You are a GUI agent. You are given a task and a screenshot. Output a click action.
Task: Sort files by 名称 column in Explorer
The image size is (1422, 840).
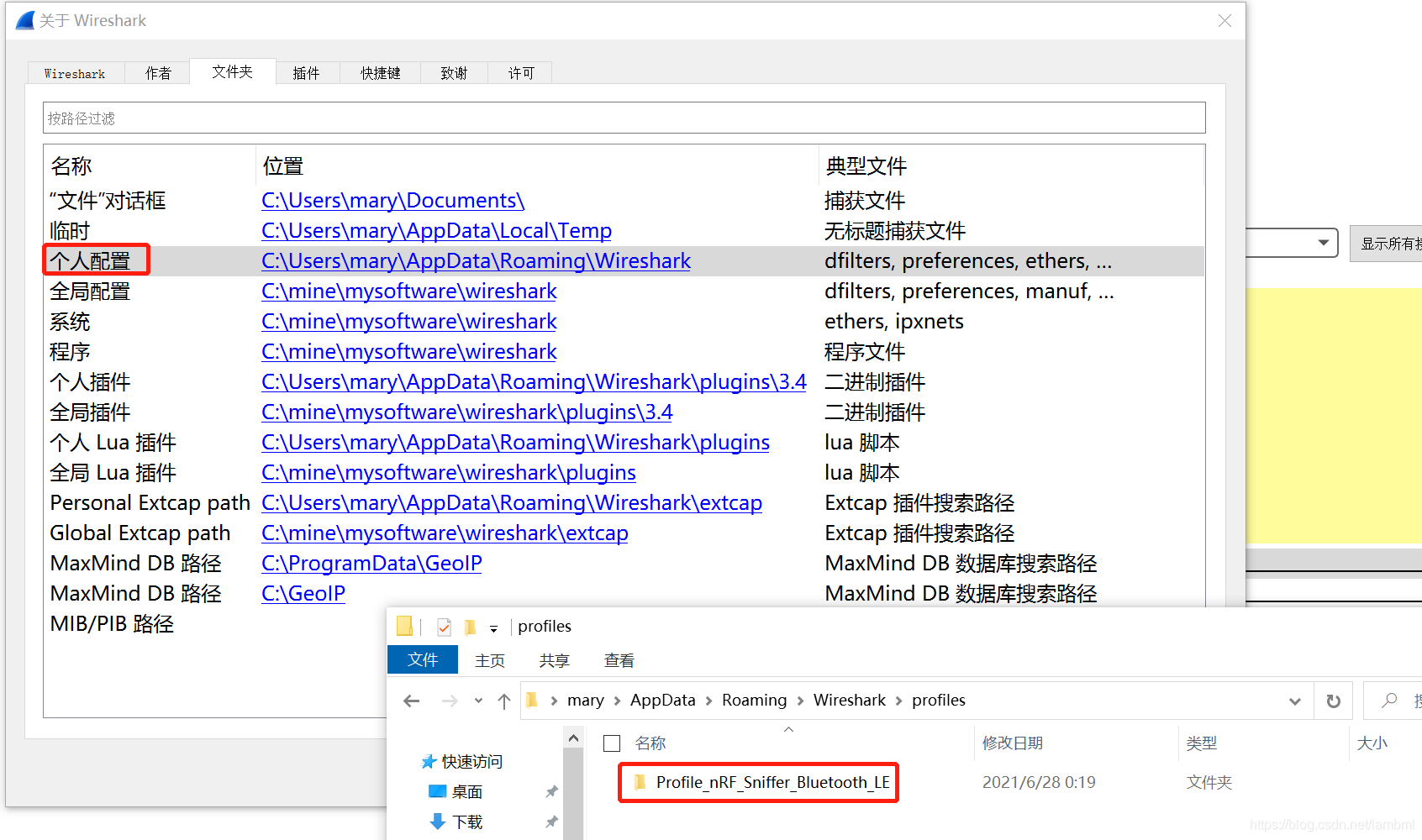tap(650, 743)
